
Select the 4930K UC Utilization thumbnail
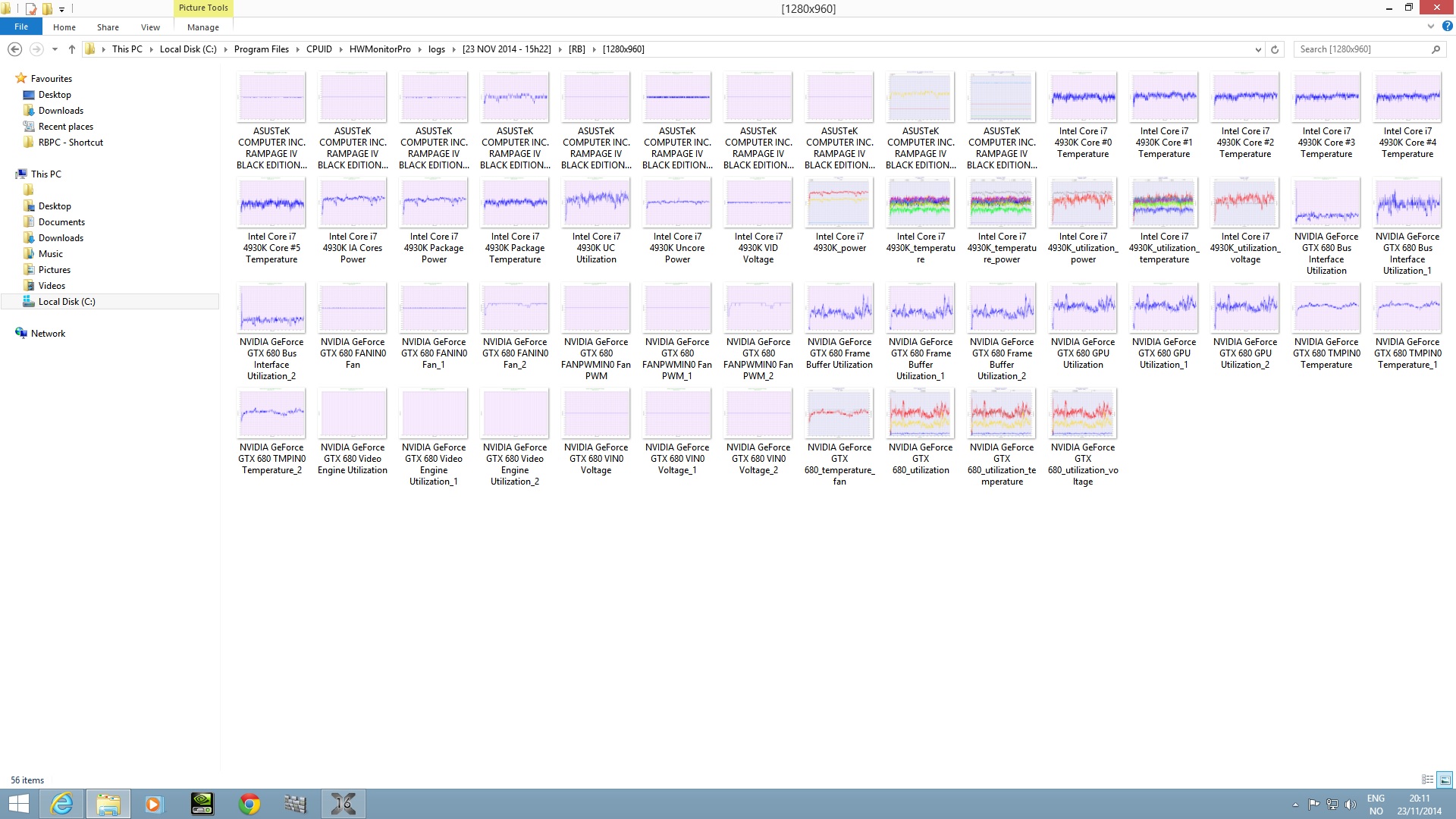coord(596,202)
